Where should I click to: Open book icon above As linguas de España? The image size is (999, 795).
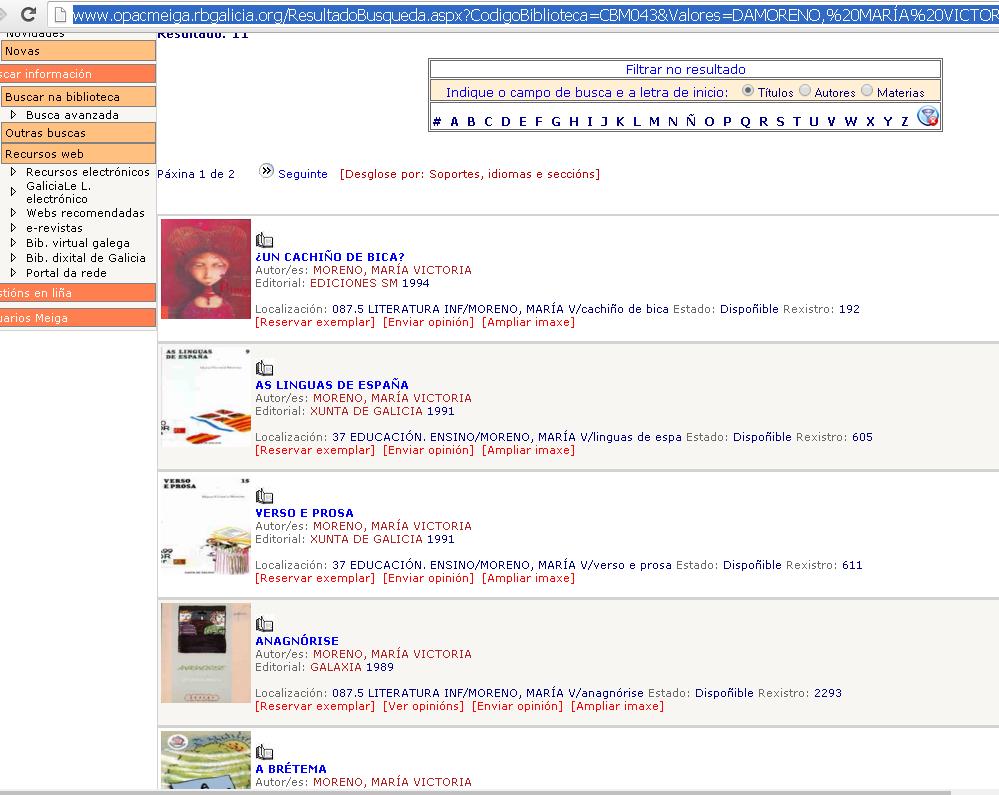pos(264,368)
